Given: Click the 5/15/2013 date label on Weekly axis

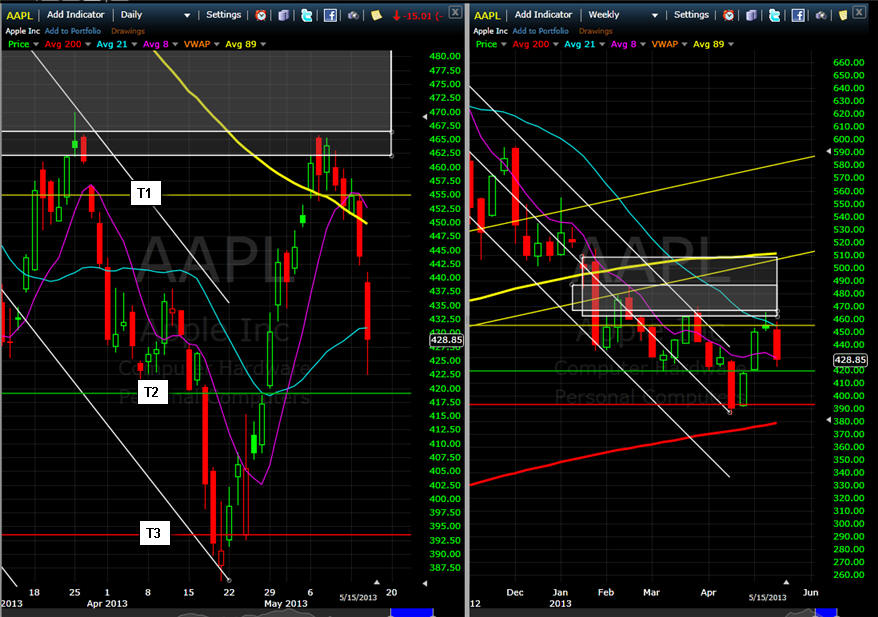Looking at the screenshot, I should (x=767, y=597).
